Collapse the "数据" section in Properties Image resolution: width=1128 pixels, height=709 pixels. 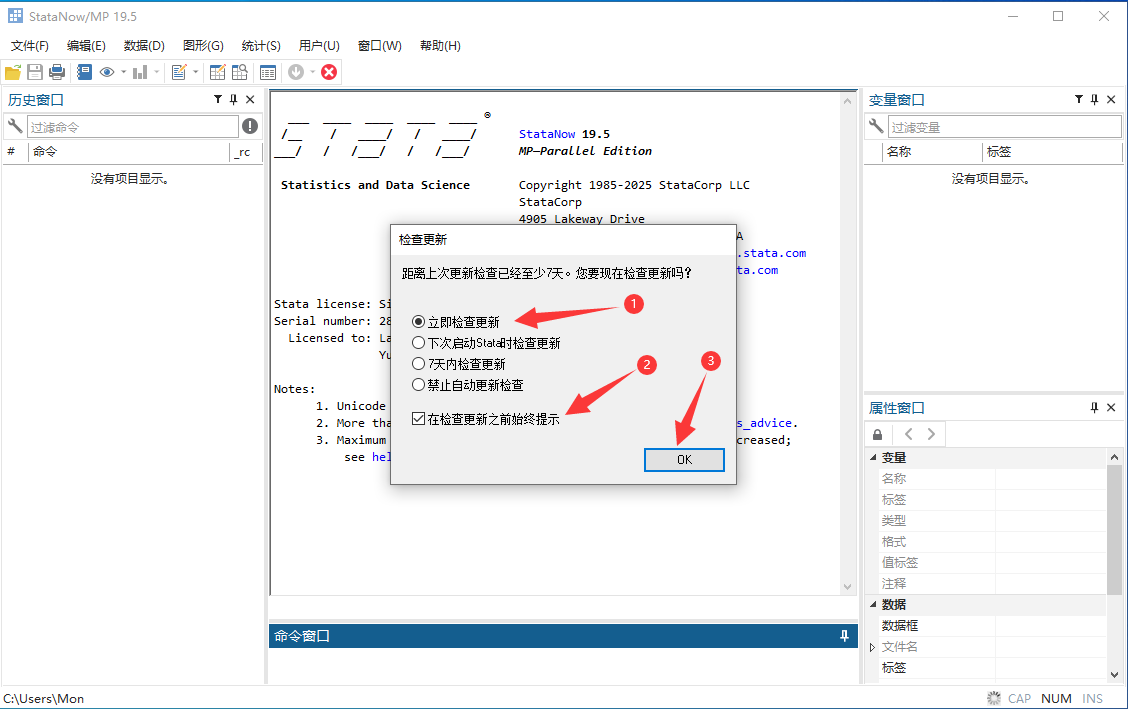tap(873, 604)
